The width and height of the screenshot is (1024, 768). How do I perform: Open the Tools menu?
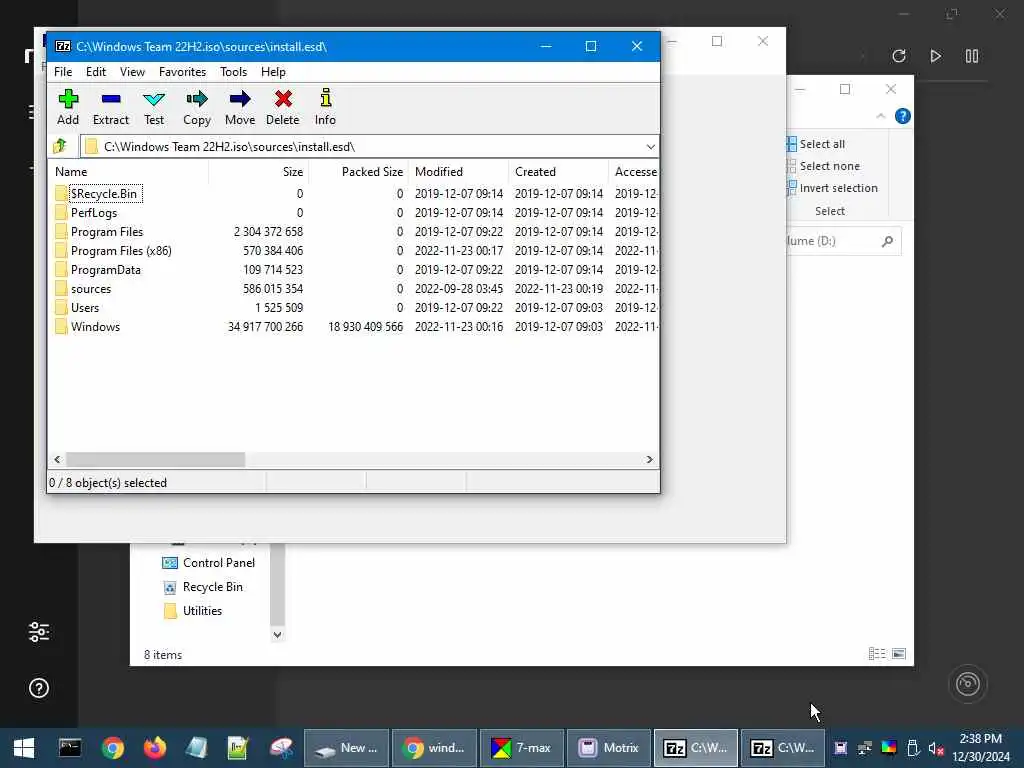click(233, 72)
